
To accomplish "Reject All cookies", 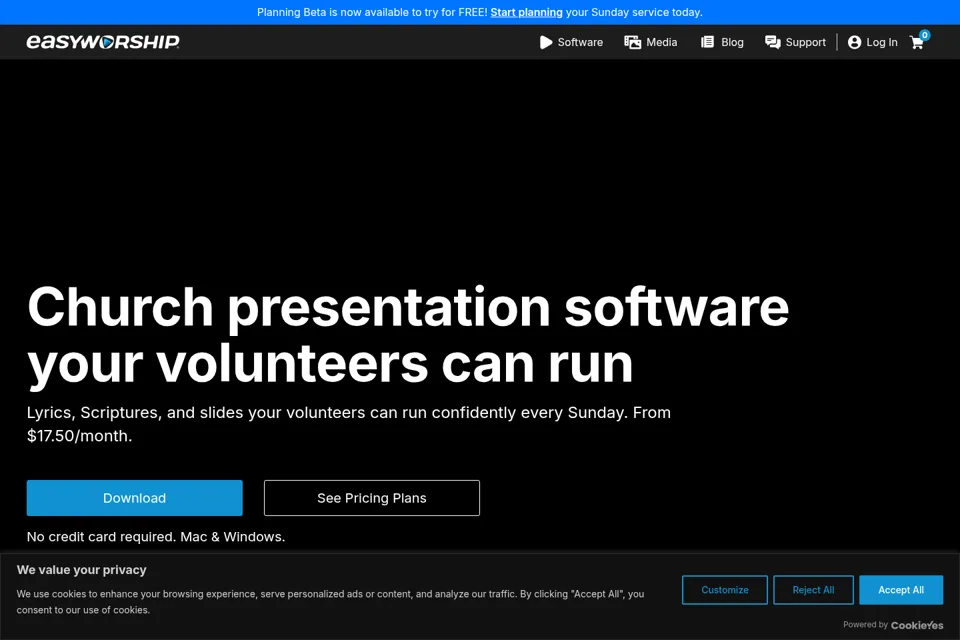I will [x=813, y=590].
